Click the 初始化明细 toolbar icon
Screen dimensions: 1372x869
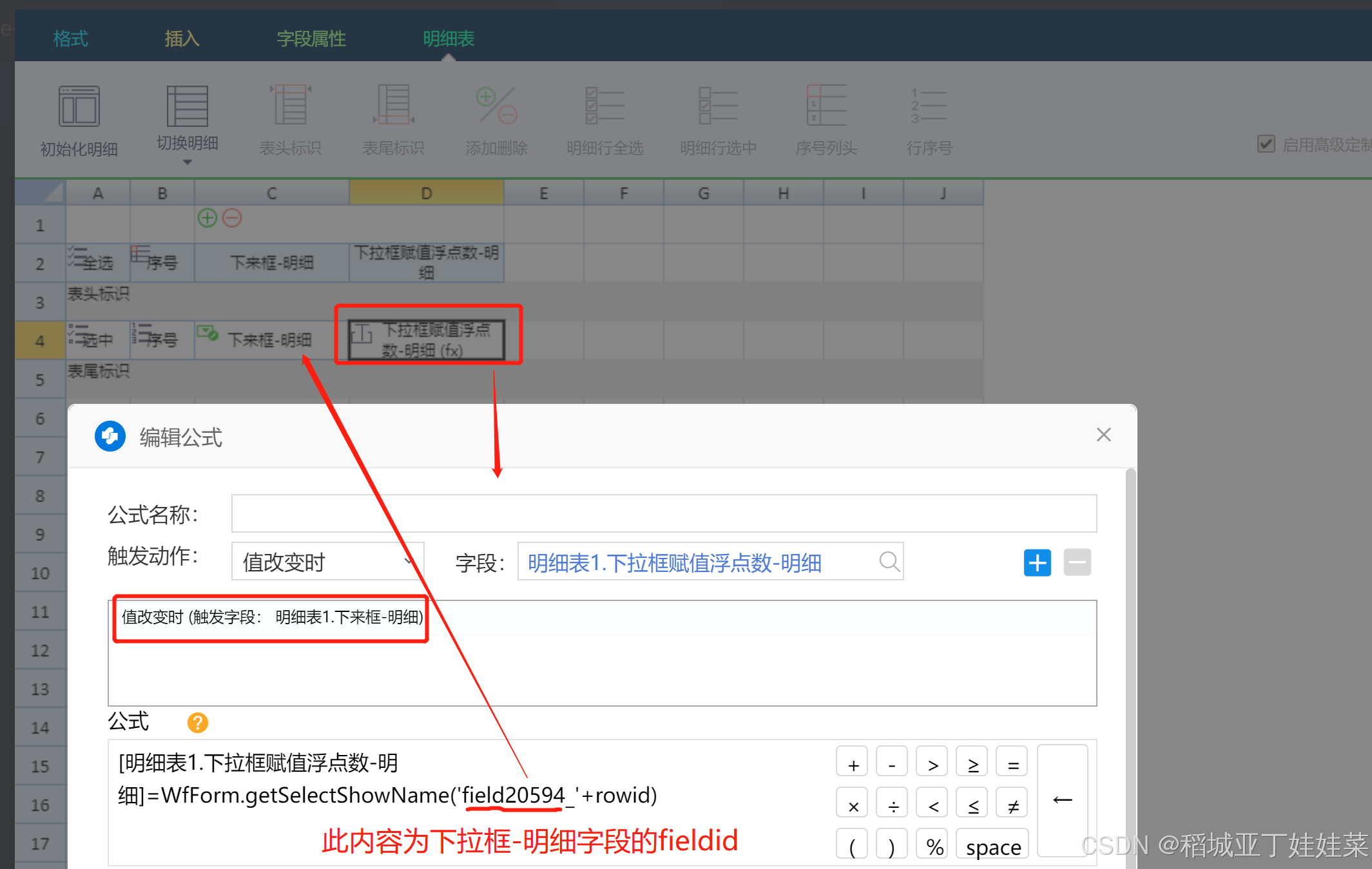click(79, 107)
